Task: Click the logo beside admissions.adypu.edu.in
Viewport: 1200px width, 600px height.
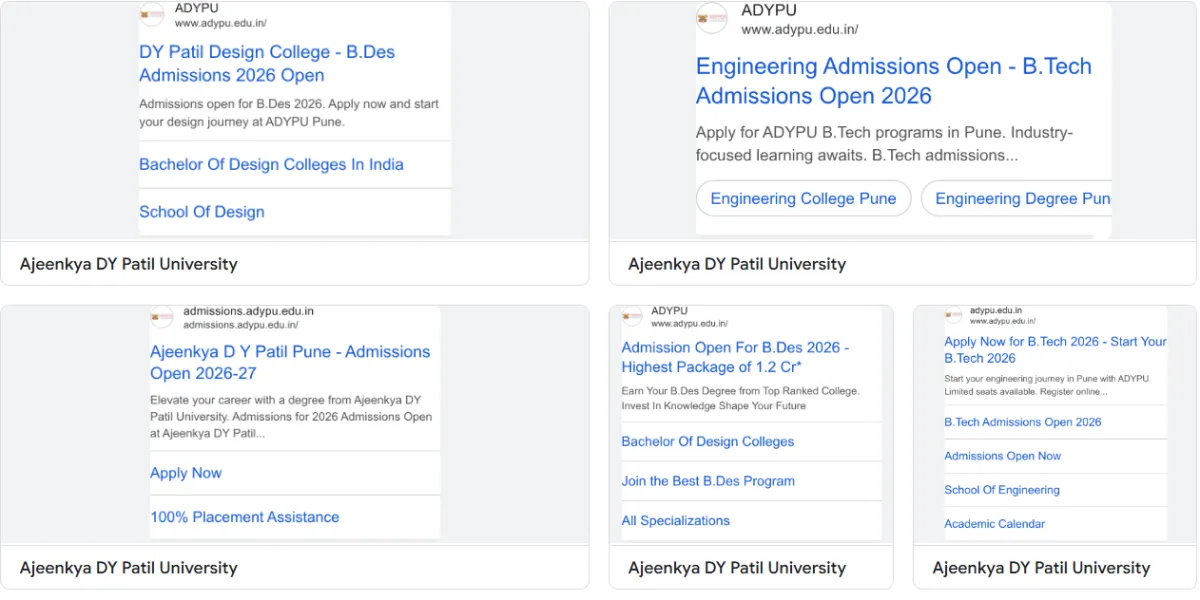Action: pyautogui.click(x=162, y=318)
